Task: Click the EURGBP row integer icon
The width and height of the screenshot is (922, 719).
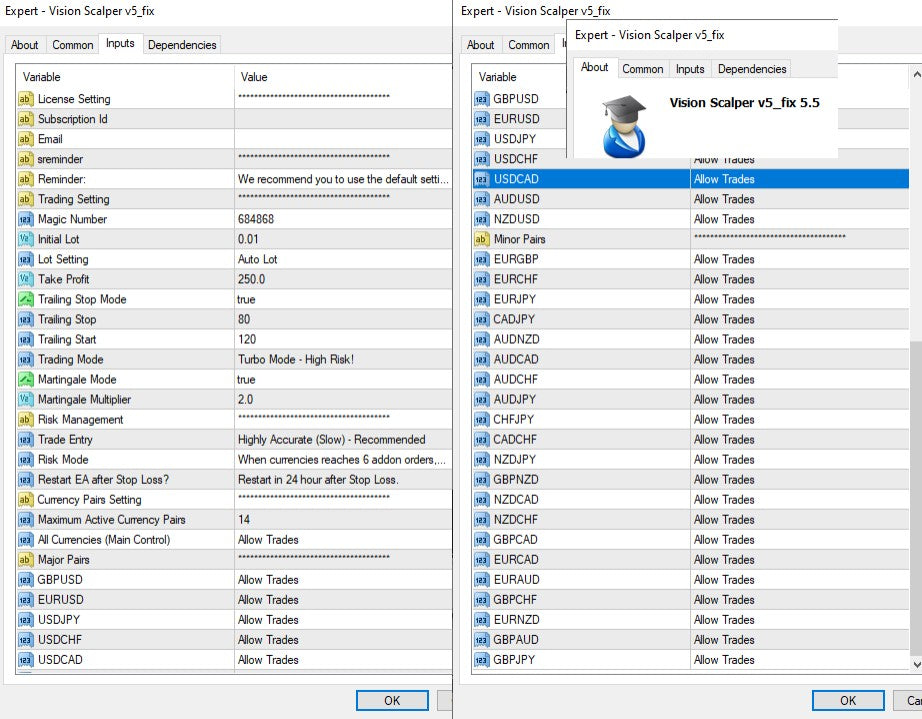Action: 481,259
